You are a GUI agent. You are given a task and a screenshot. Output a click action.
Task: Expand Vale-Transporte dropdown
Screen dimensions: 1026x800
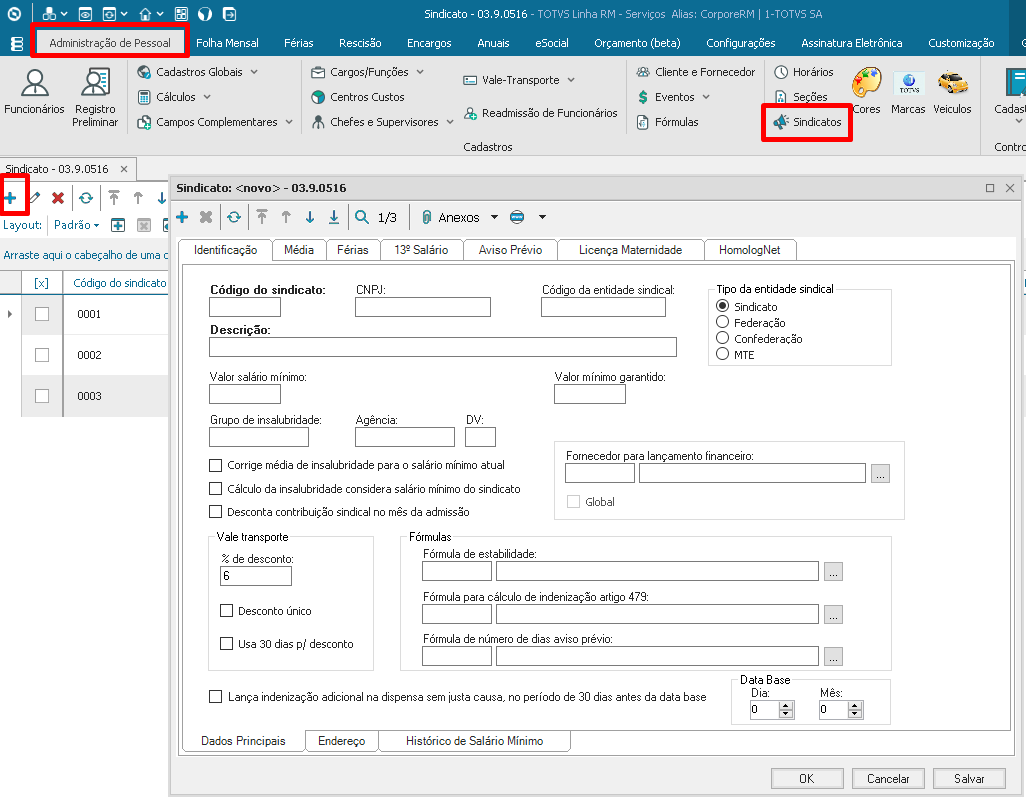571,80
